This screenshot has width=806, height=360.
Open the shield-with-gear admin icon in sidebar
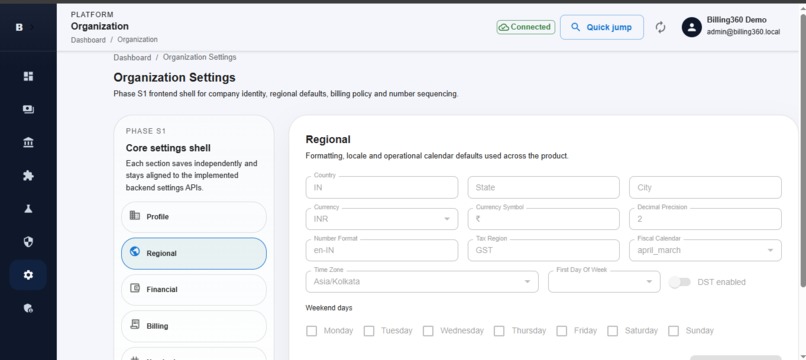click(x=28, y=308)
